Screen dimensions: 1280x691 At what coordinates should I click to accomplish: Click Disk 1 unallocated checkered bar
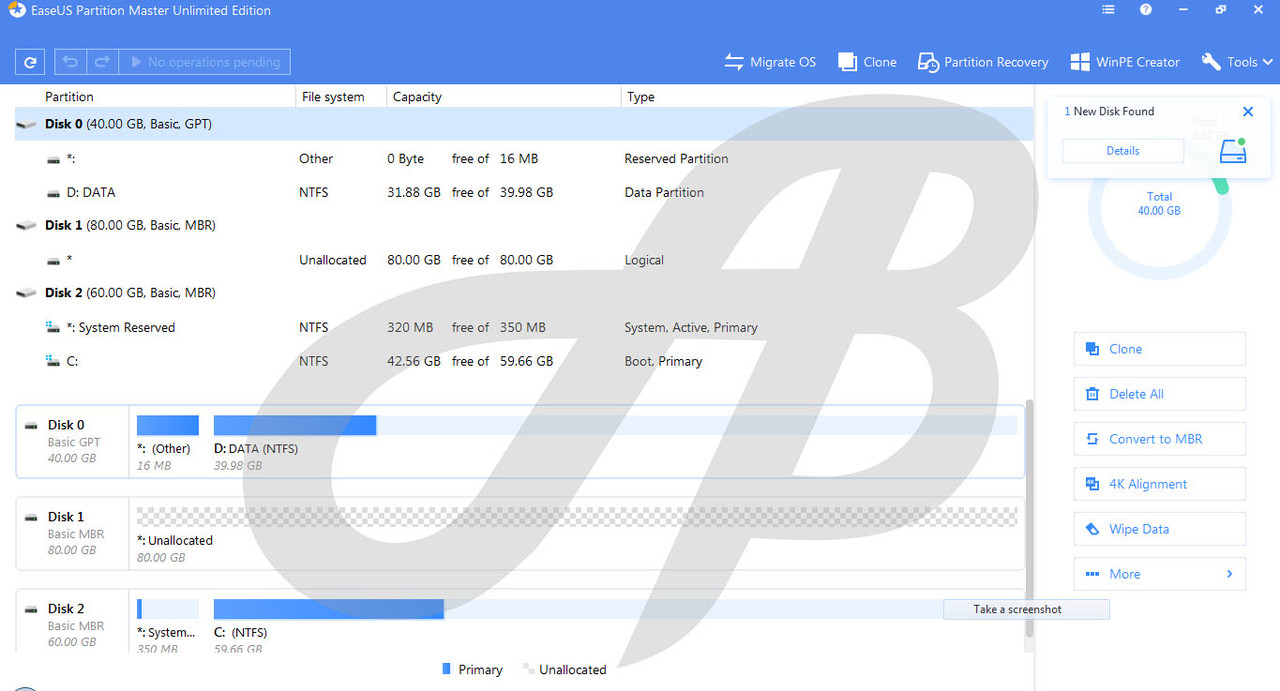pos(577,516)
